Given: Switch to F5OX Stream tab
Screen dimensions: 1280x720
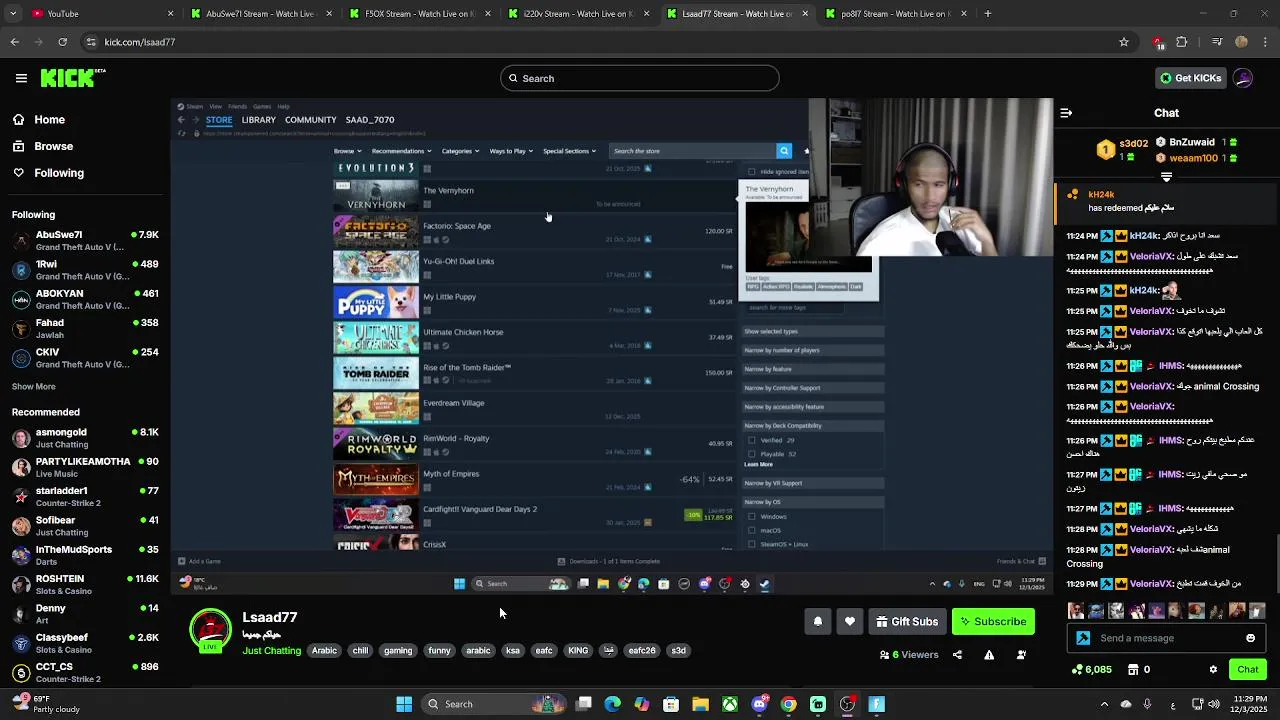Looking at the screenshot, I should tap(418, 14).
